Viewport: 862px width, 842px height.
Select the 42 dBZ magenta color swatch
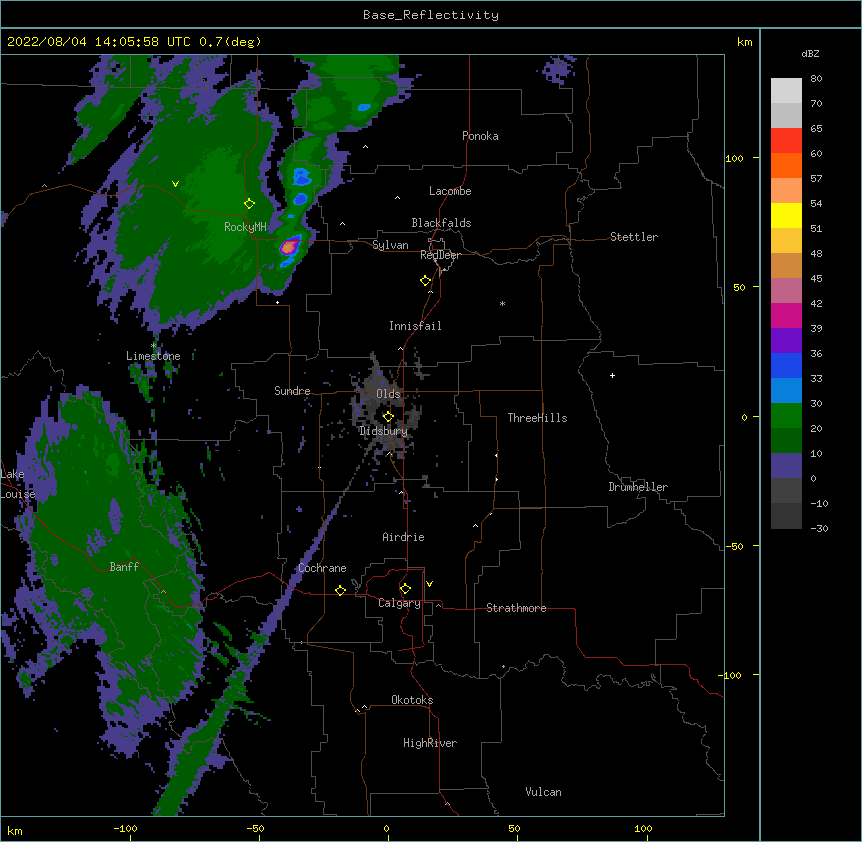click(786, 315)
